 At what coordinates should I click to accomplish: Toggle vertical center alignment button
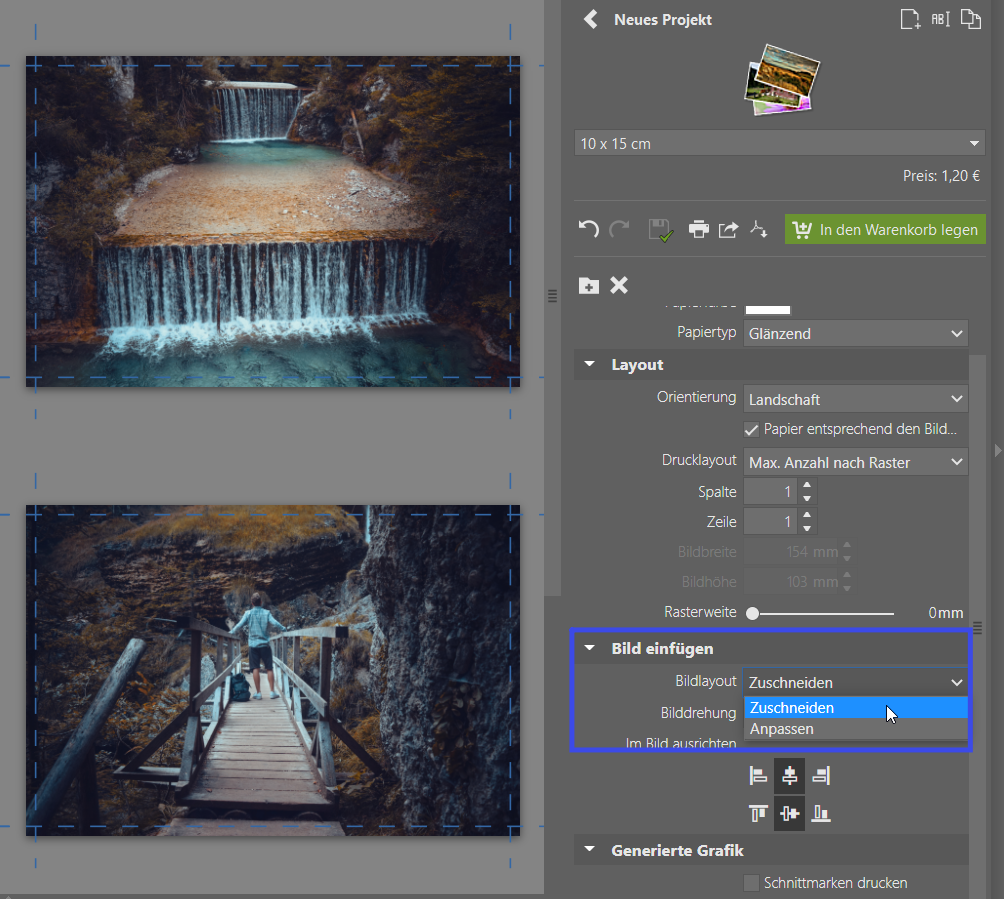pyautogui.click(x=789, y=813)
